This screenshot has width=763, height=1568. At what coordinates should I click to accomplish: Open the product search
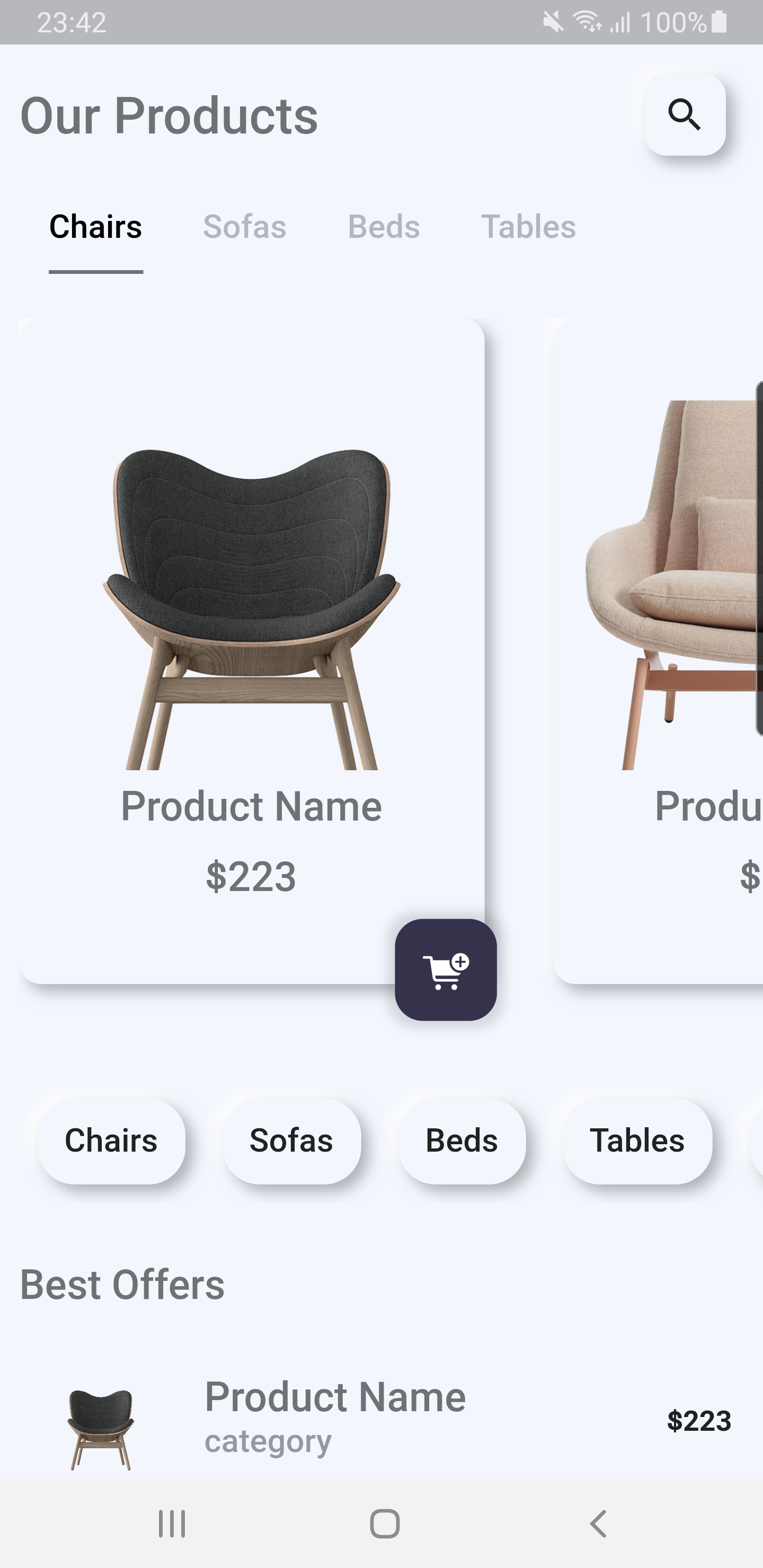(x=686, y=115)
